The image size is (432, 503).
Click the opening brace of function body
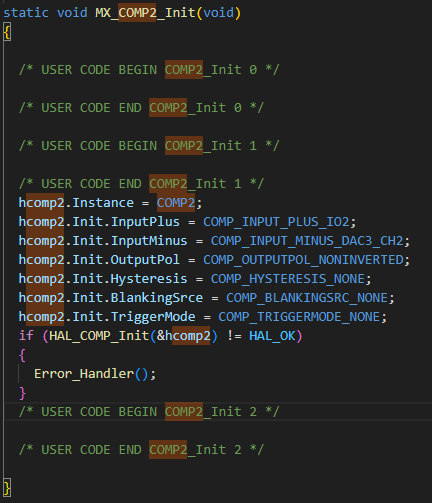[7, 32]
